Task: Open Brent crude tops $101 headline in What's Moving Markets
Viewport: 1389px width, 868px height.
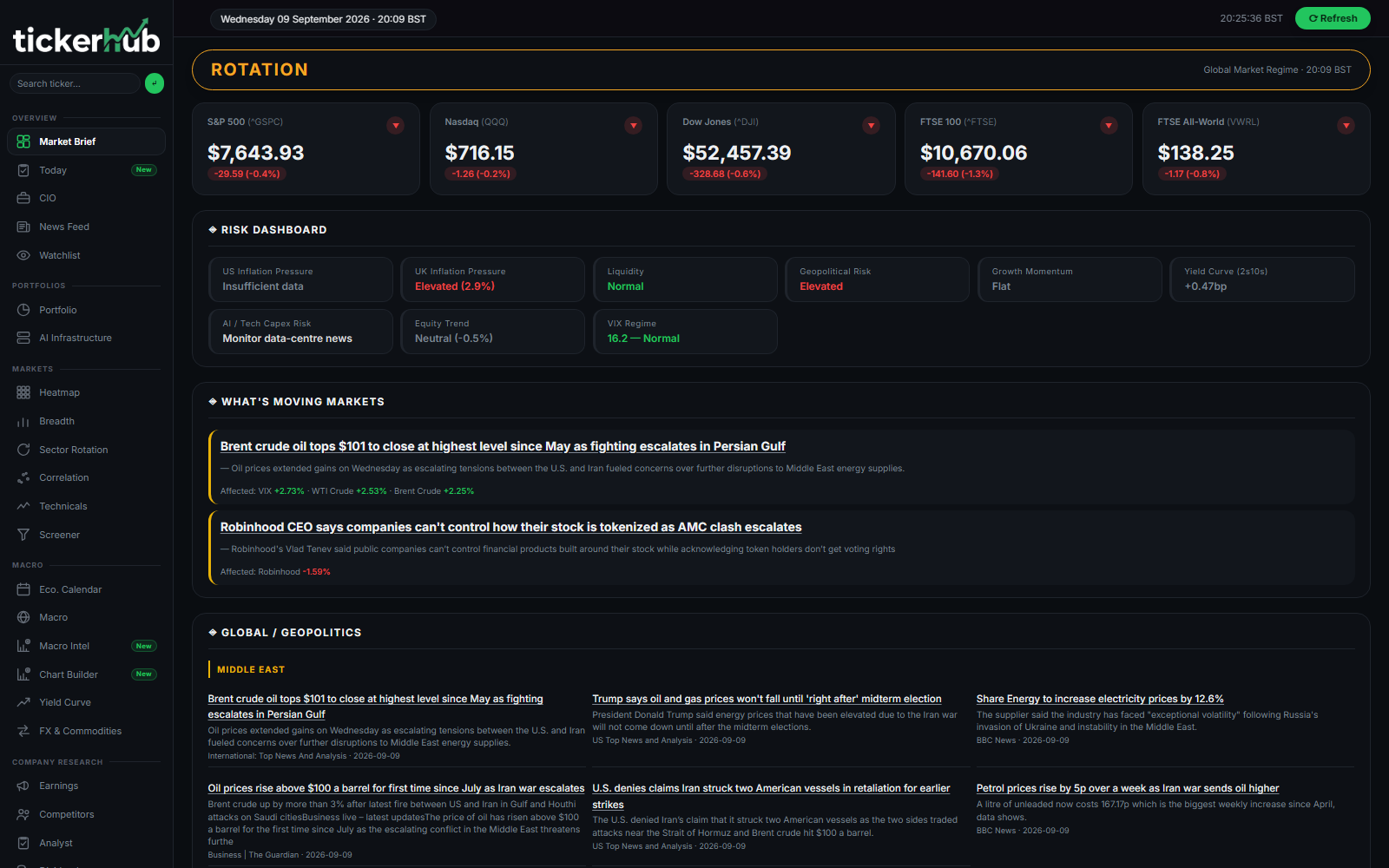Action: 503,446
